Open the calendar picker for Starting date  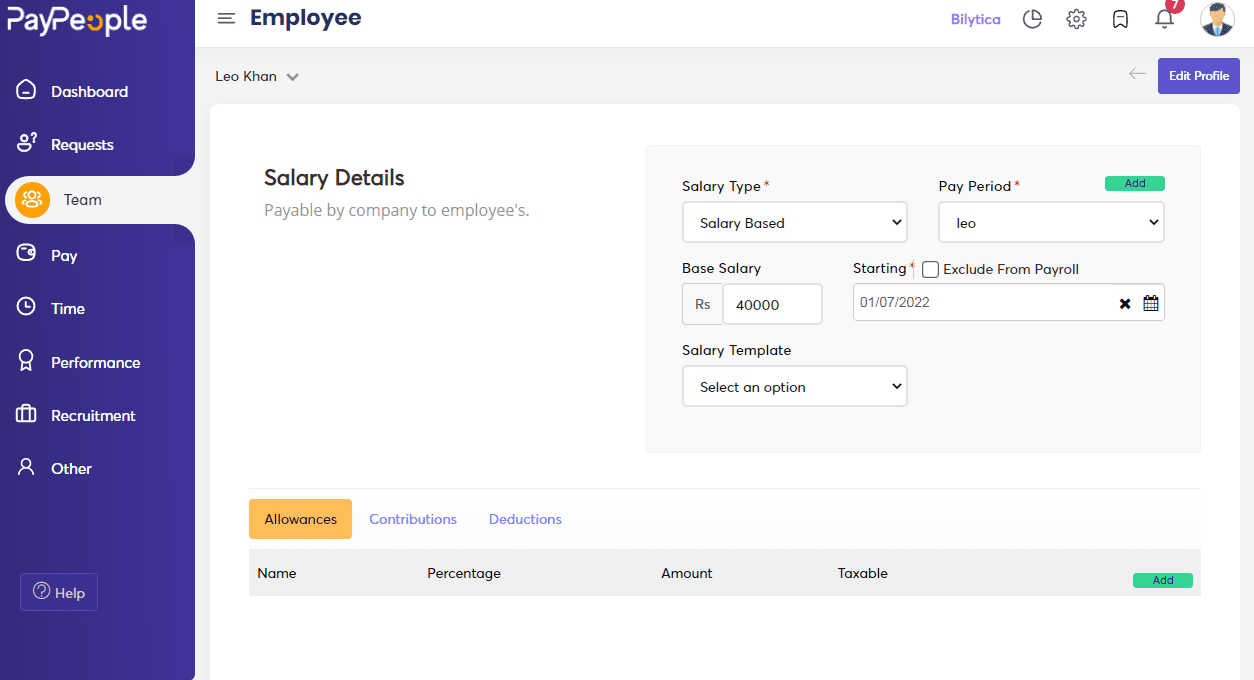[x=1150, y=302]
